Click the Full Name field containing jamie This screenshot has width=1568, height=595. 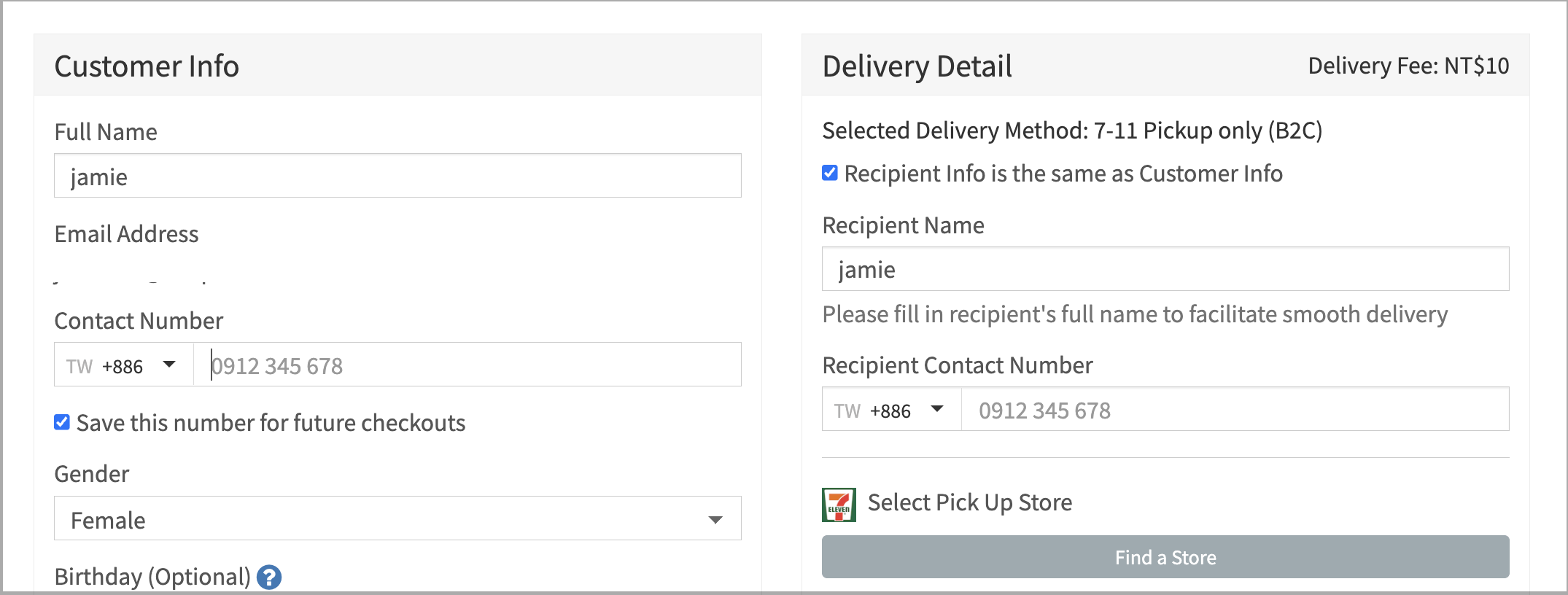[397, 176]
